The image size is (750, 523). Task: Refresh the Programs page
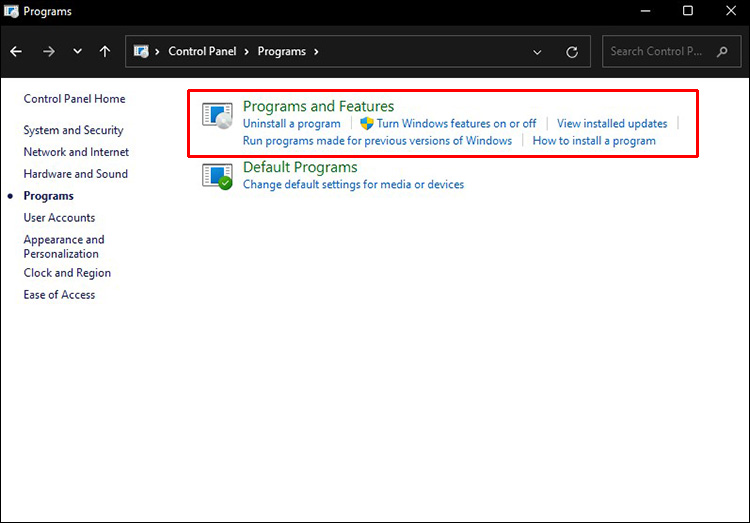(x=572, y=52)
